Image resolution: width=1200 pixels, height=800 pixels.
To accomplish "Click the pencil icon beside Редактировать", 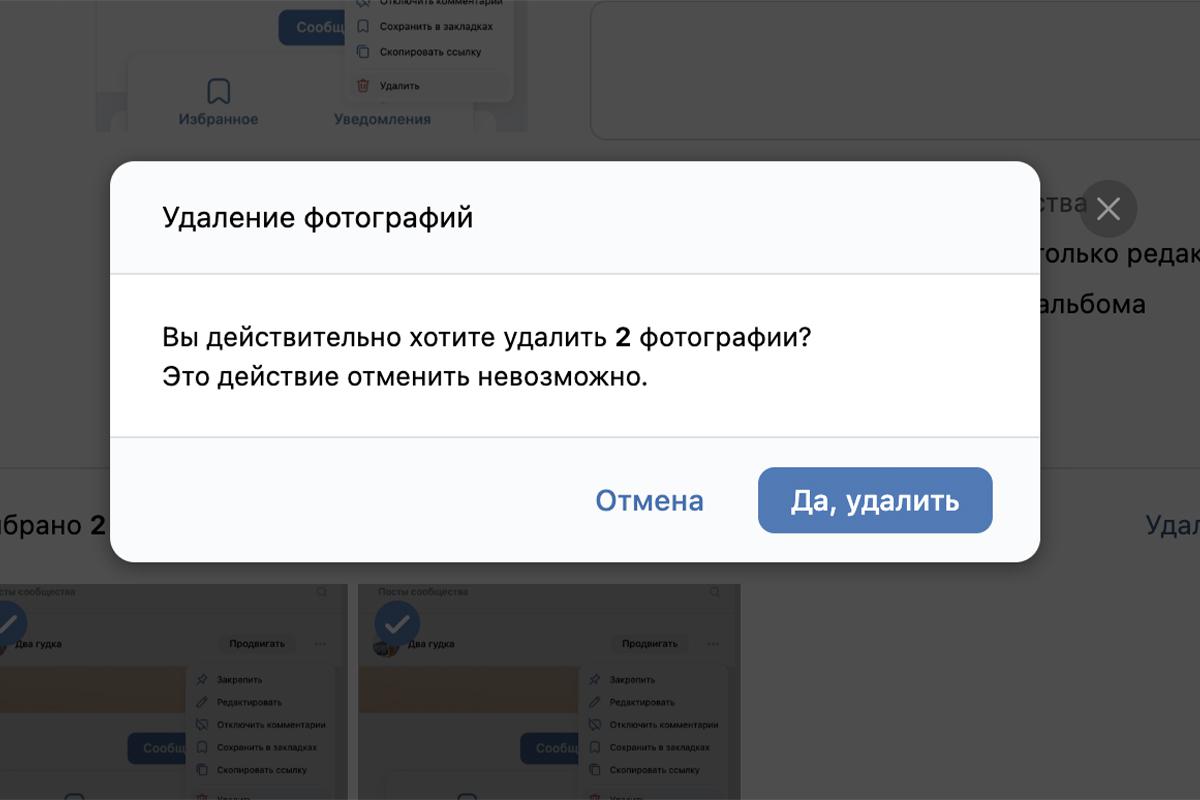I will [201, 701].
